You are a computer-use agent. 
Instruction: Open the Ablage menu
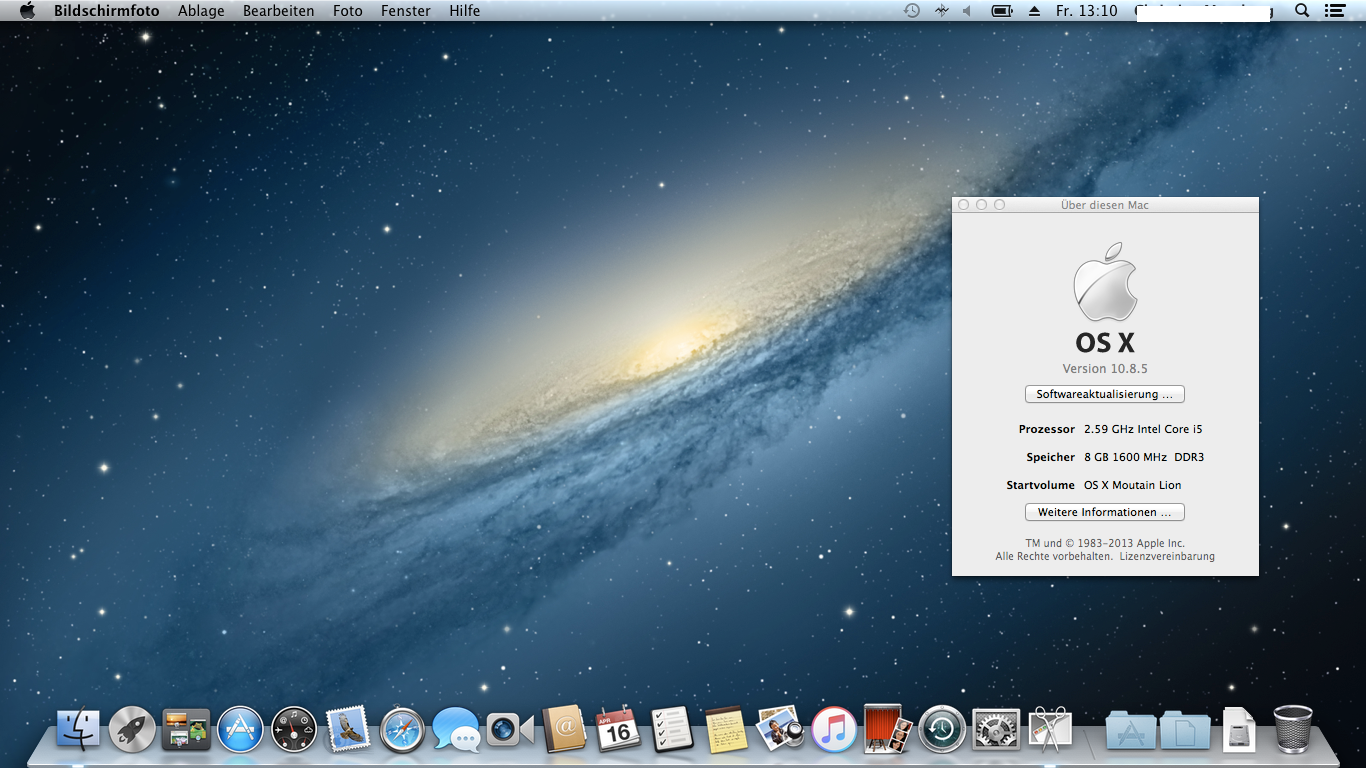(201, 11)
